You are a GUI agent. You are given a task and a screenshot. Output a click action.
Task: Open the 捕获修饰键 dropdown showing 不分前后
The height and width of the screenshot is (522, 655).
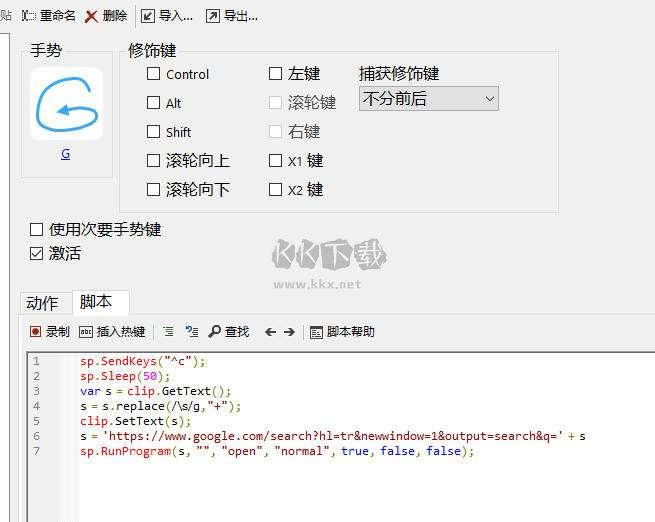pos(429,99)
